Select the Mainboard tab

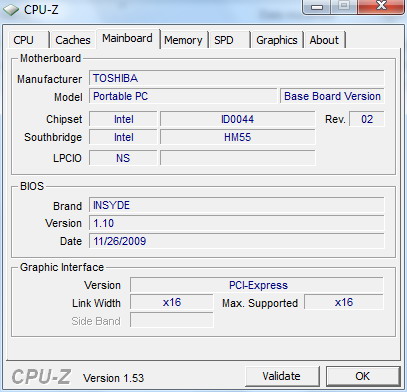tap(127, 38)
